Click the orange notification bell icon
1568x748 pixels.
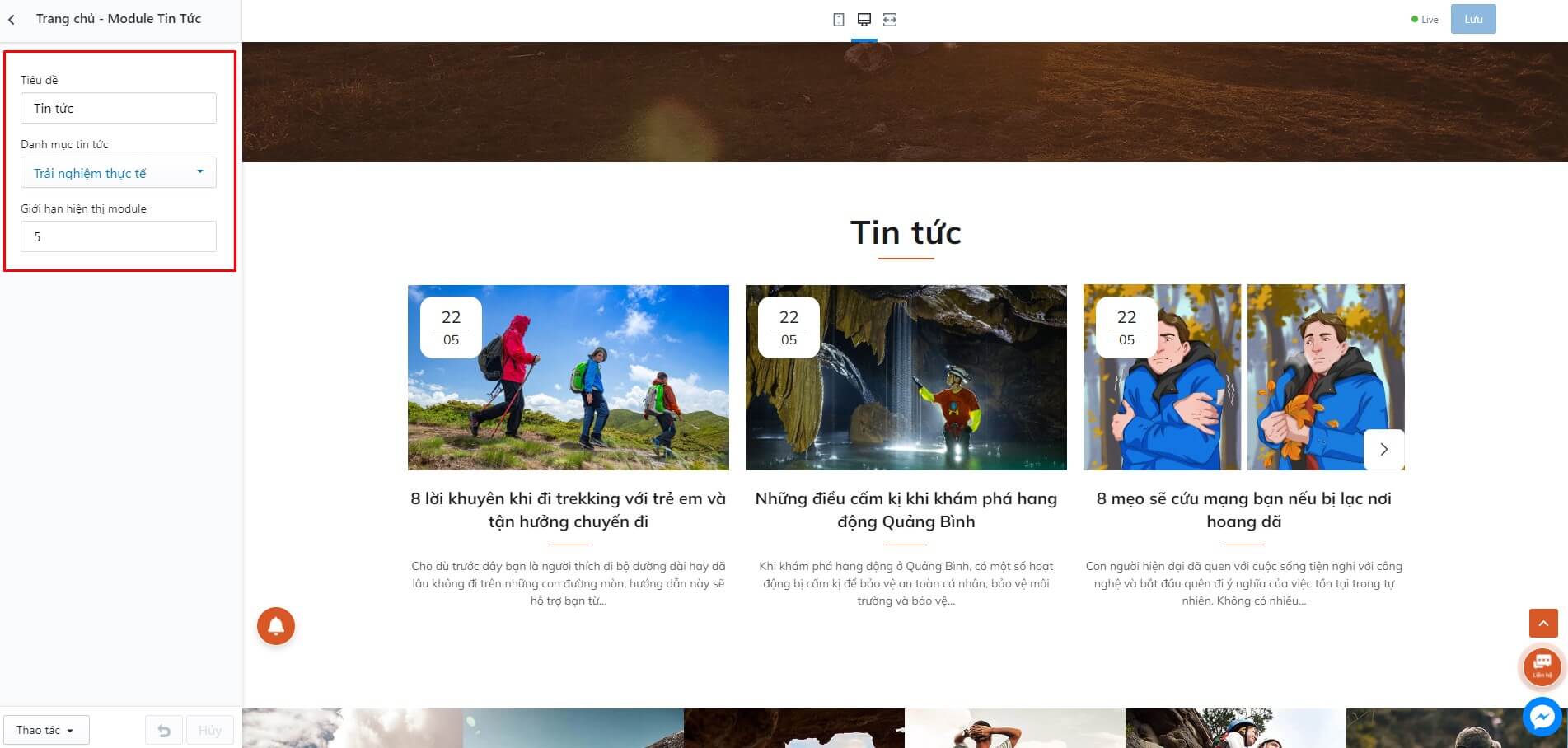pos(276,626)
